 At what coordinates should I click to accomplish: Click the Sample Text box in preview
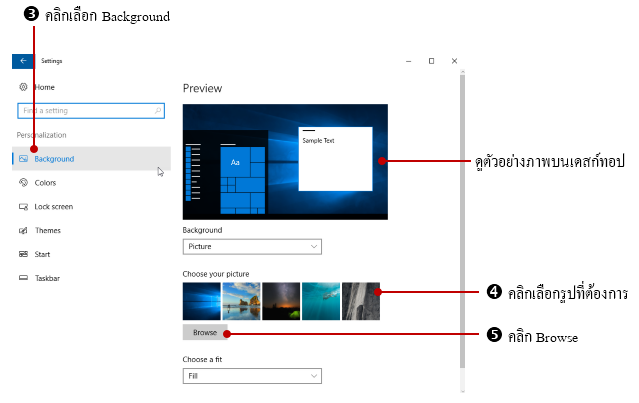tap(335, 159)
